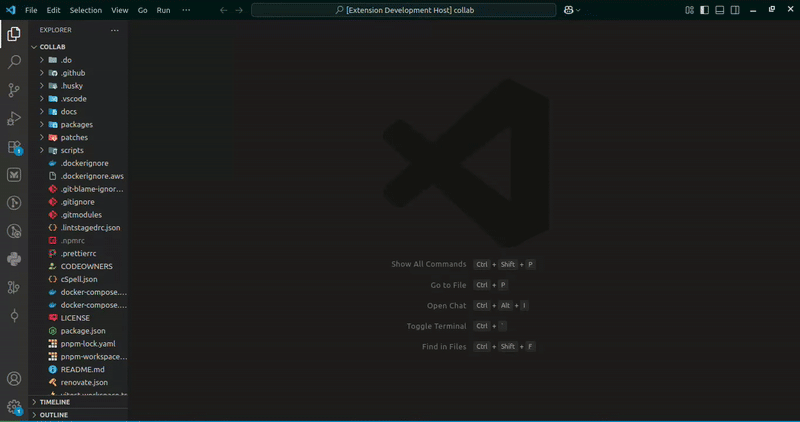Open the Run menu
The image size is (800, 422).
pos(163,10)
